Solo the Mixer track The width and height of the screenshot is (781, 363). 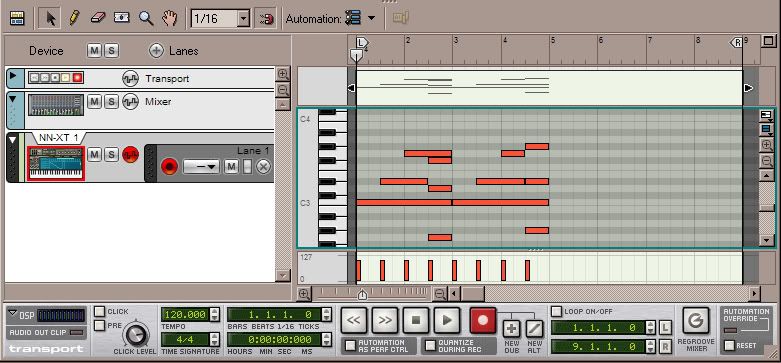111,102
